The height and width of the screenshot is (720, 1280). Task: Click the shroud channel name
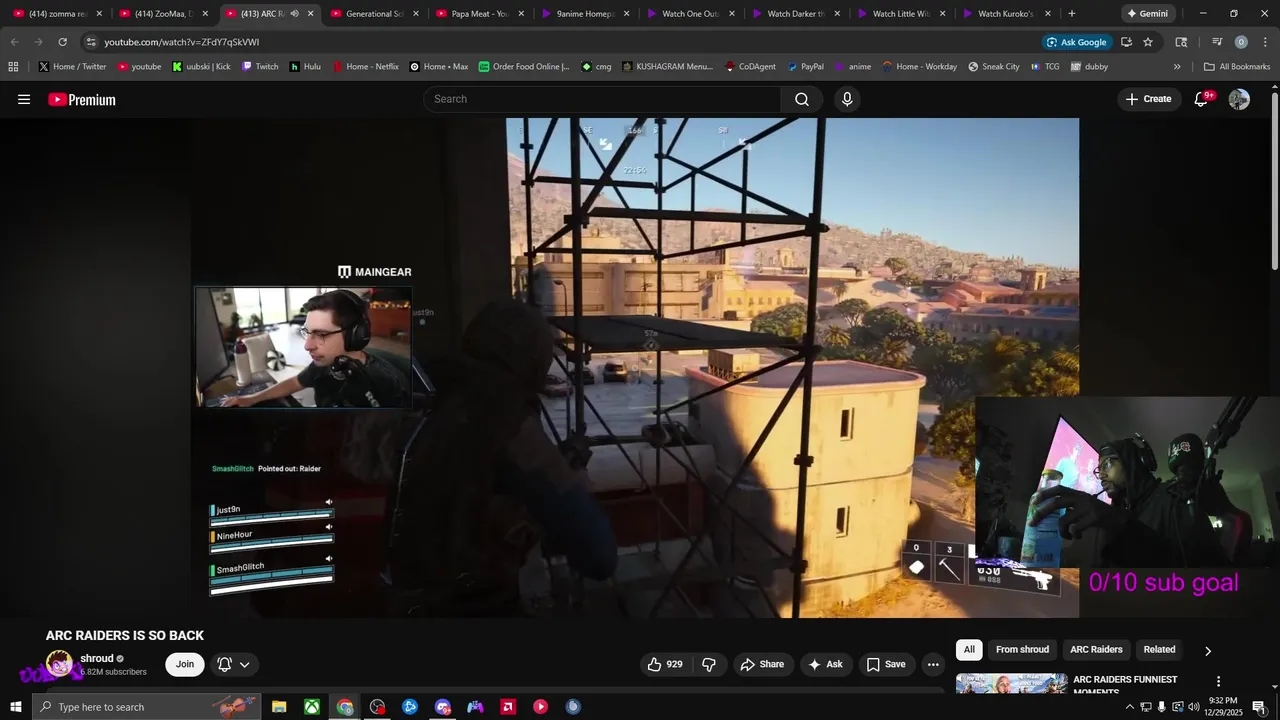(97, 658)
